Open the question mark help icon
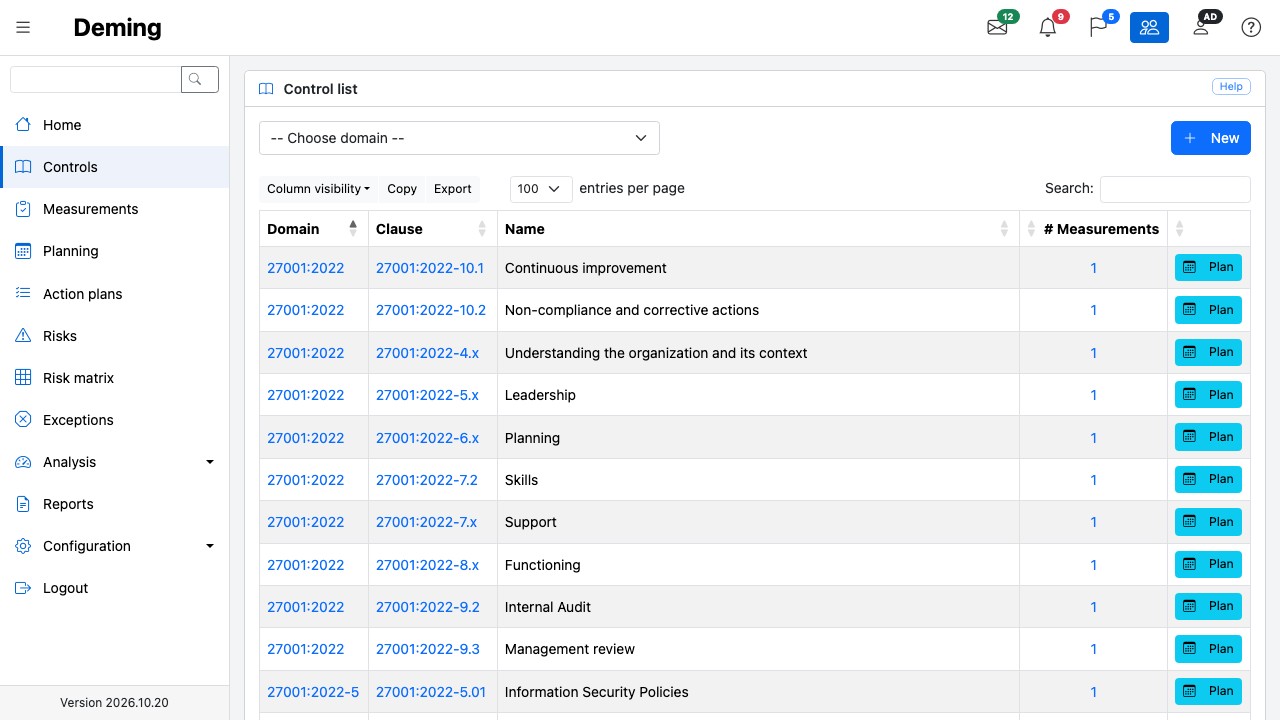Viewport: 1280px width, 720px height. (x=1251, y=28)
